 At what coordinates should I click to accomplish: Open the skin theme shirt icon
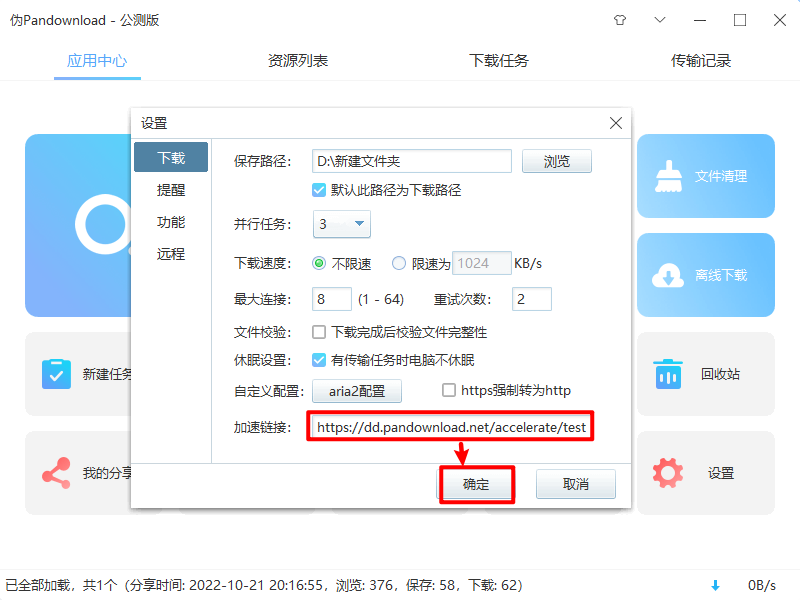620,20
